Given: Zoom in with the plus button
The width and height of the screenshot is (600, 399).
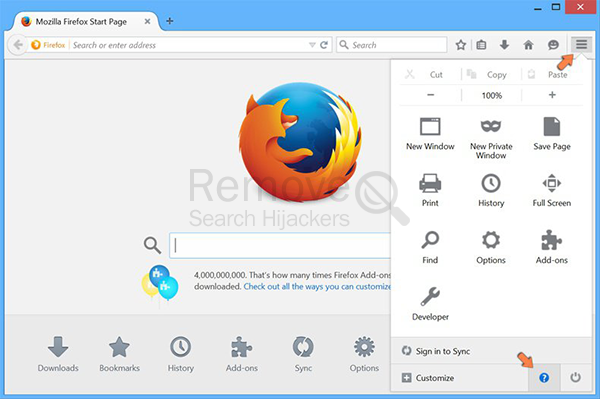Looking at the screenshot, I should pyautogui.click(x=552, y=95).
